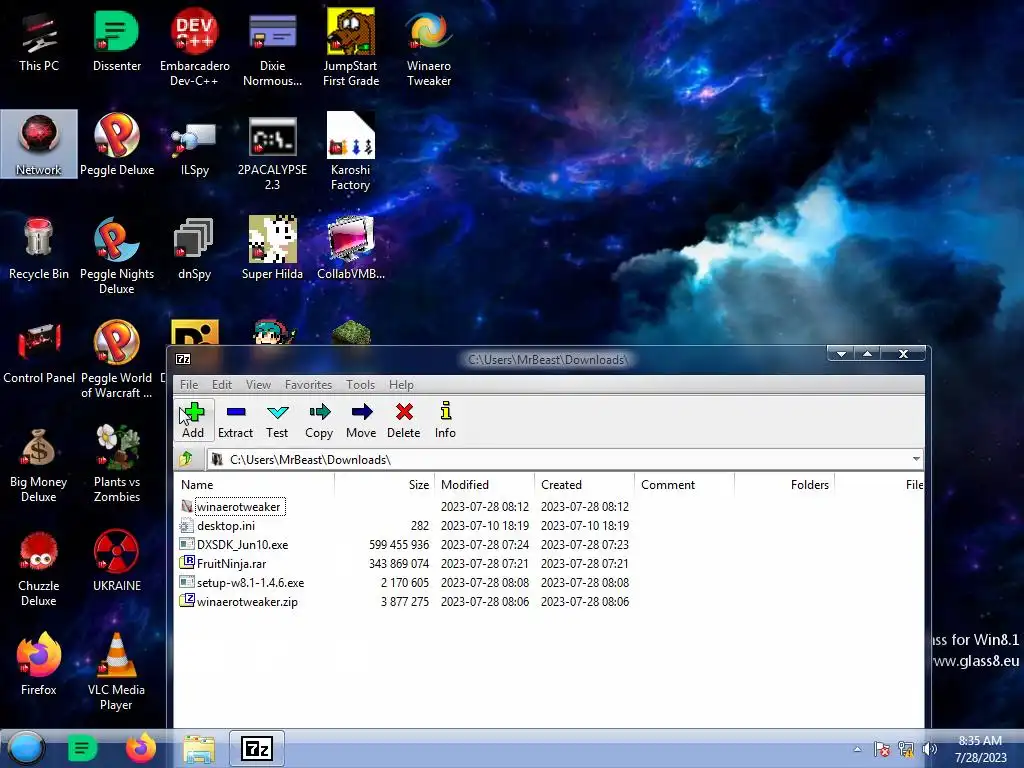Image resolution: width=1024 pixels, height=768 pixels.
Task: Click the volume speaker tray icon
Action: (x=931, y=749)
